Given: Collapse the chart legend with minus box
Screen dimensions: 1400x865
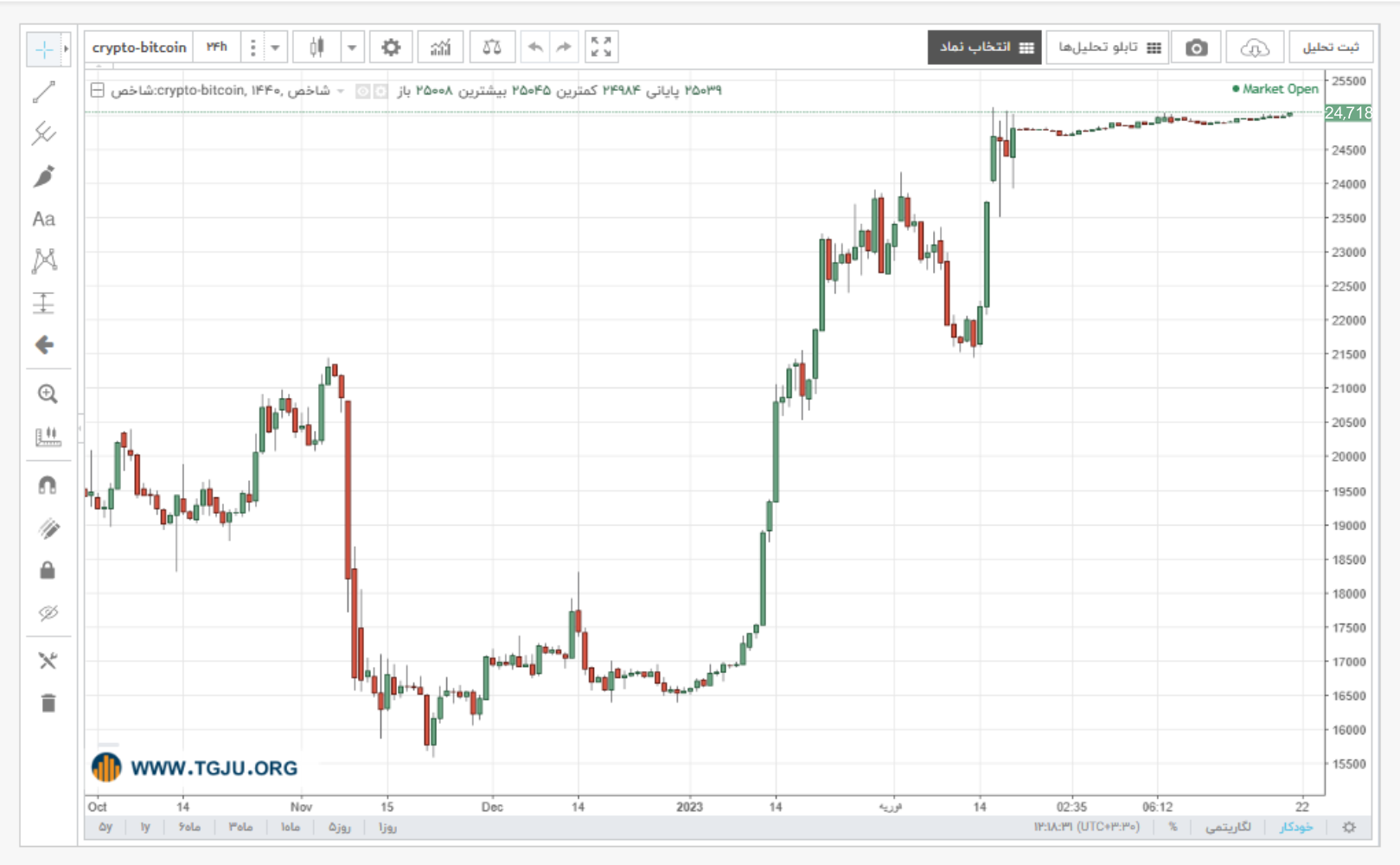Looking at the screenshot, I should pyautogui.click(x=98, y=90).
